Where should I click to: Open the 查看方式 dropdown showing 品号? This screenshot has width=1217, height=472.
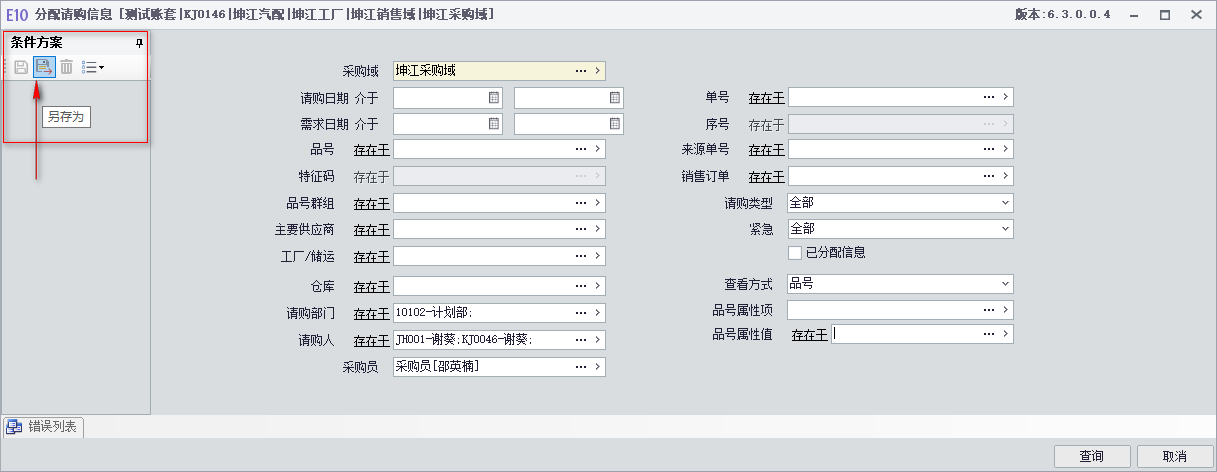[x=1005, y=284]
